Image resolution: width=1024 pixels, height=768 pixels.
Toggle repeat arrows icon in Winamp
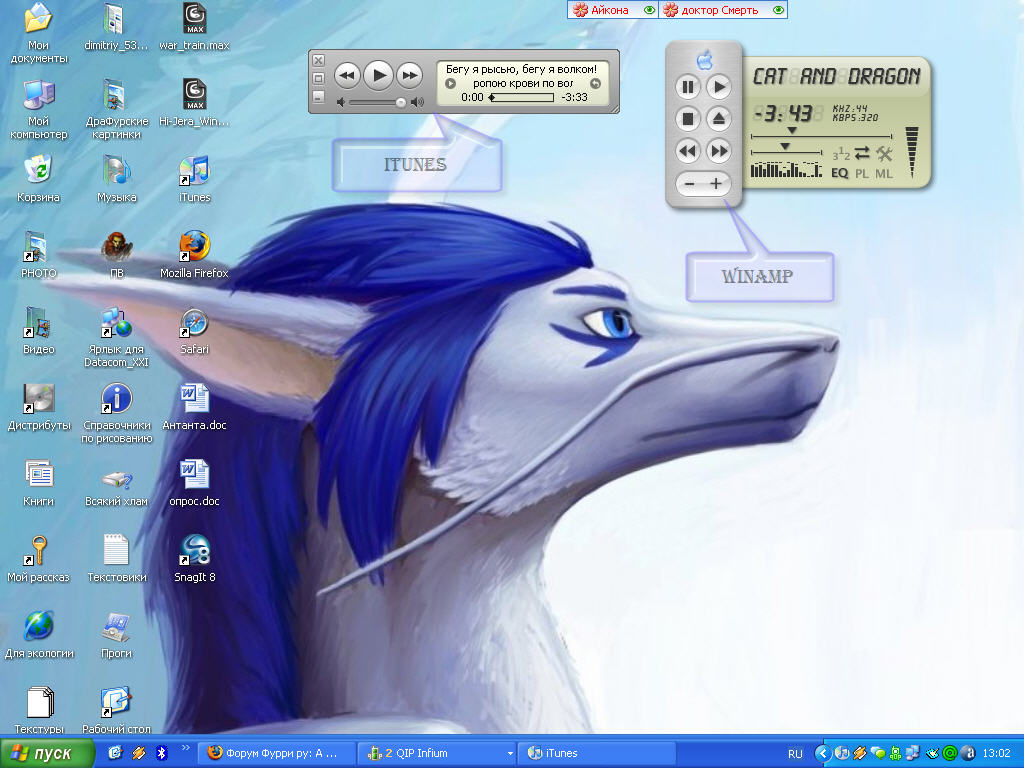click(x=862, y=153)
